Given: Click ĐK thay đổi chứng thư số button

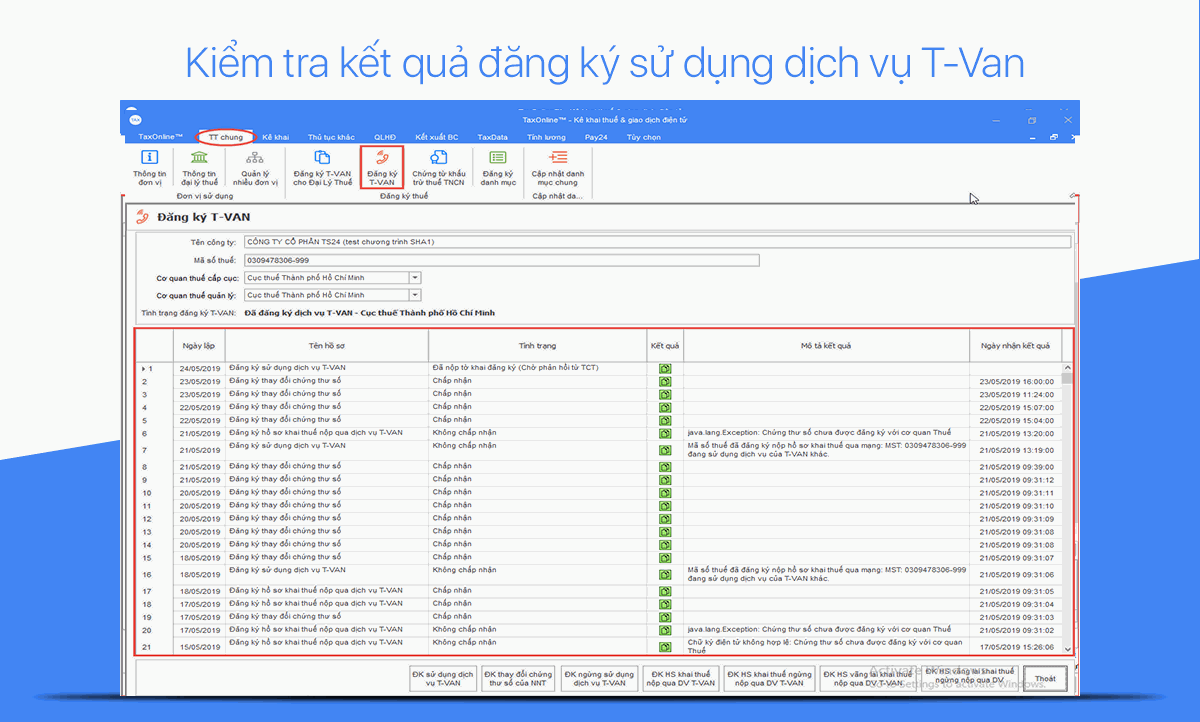Looking at the screenshot, I should click(x=517, y=679).
